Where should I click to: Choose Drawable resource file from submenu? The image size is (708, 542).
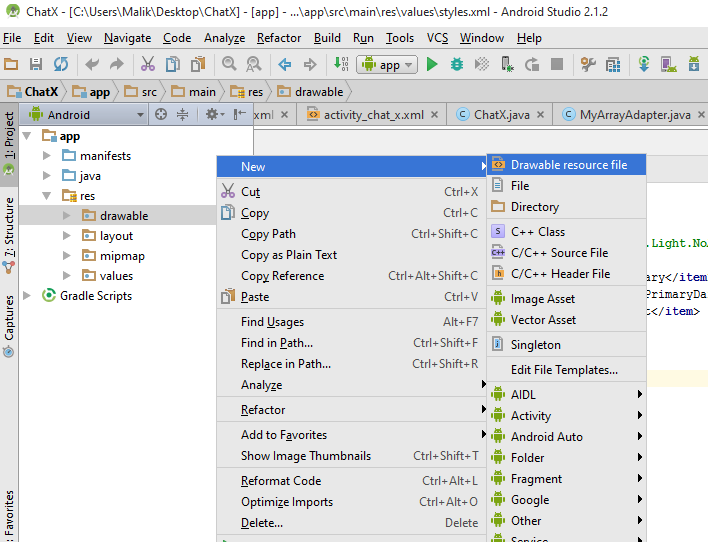point(567,165)
